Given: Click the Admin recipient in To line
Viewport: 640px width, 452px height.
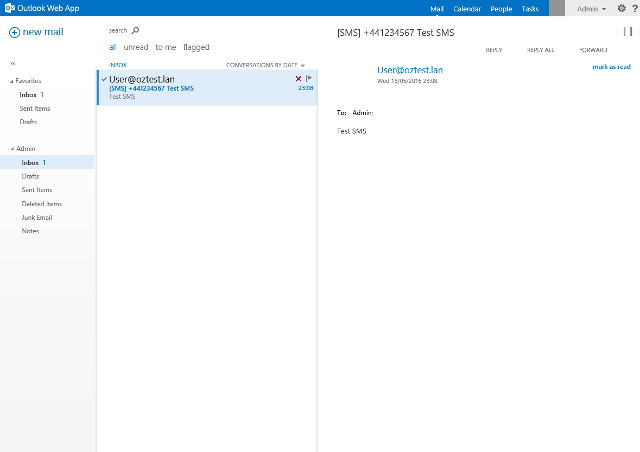Looking at the screenshot, I should pos(363,113).
